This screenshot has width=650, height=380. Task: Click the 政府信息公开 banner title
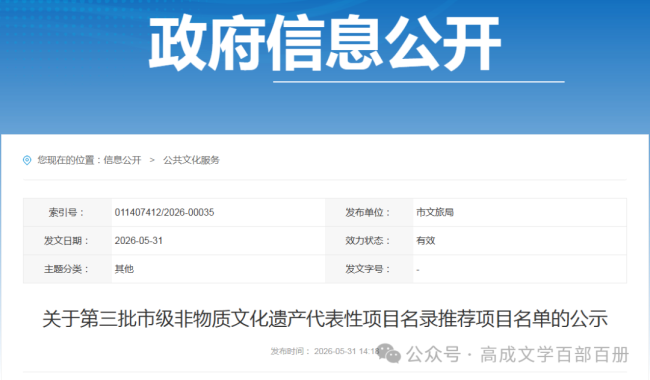tap(325, 43)
